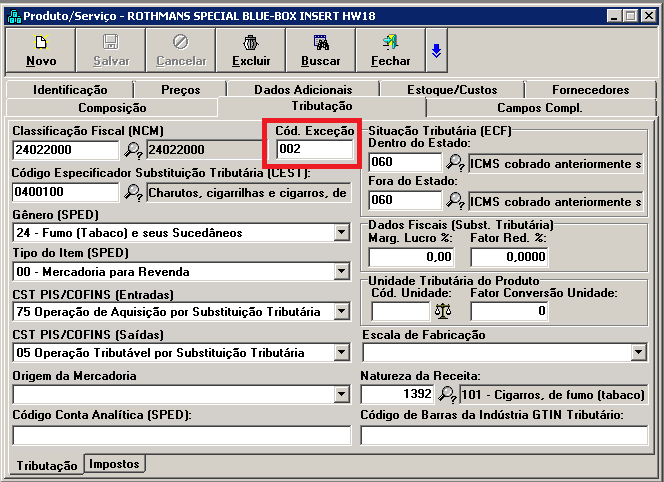Click the Excluir trash icon button
This screenshot has width=664, height=482.
251,50
